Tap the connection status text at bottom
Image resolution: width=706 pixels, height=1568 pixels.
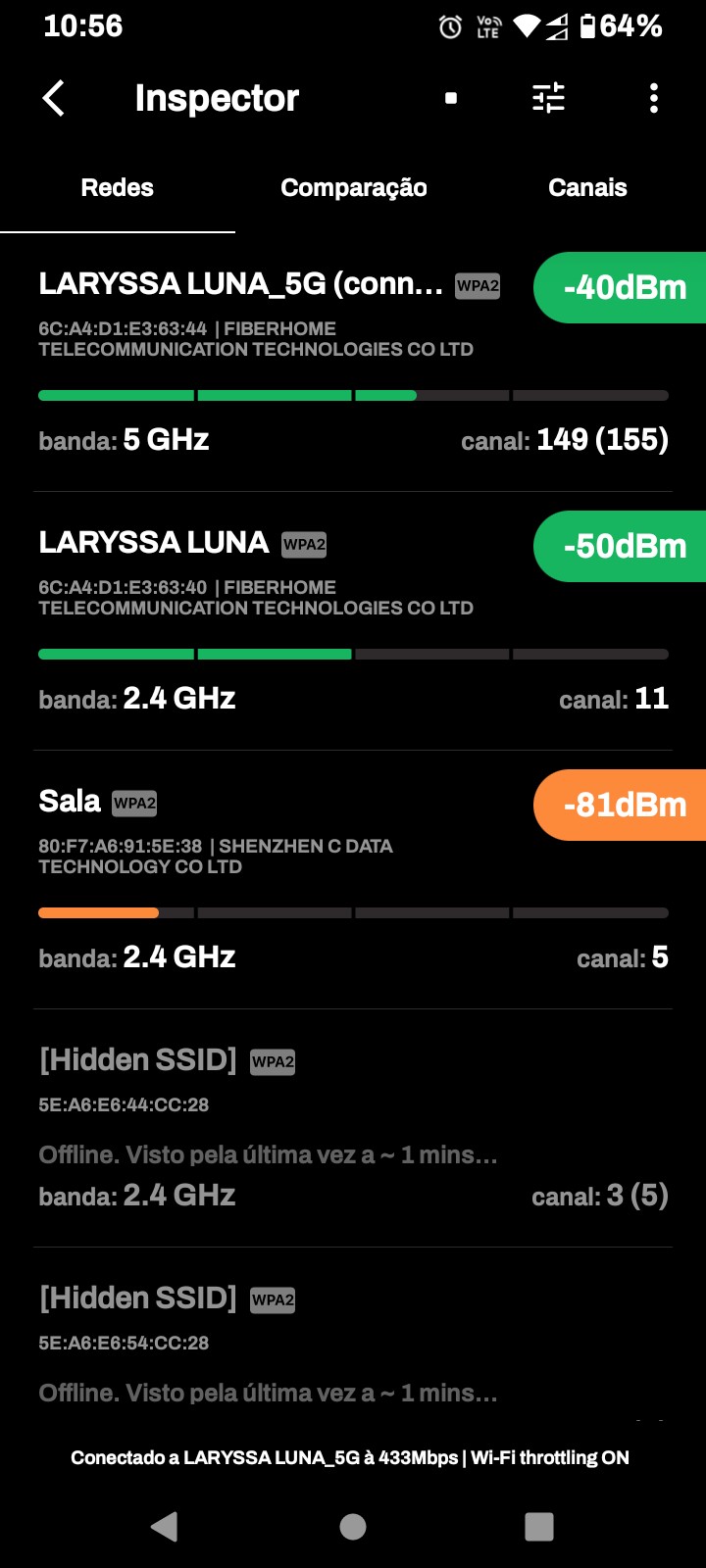[350, 1457]
